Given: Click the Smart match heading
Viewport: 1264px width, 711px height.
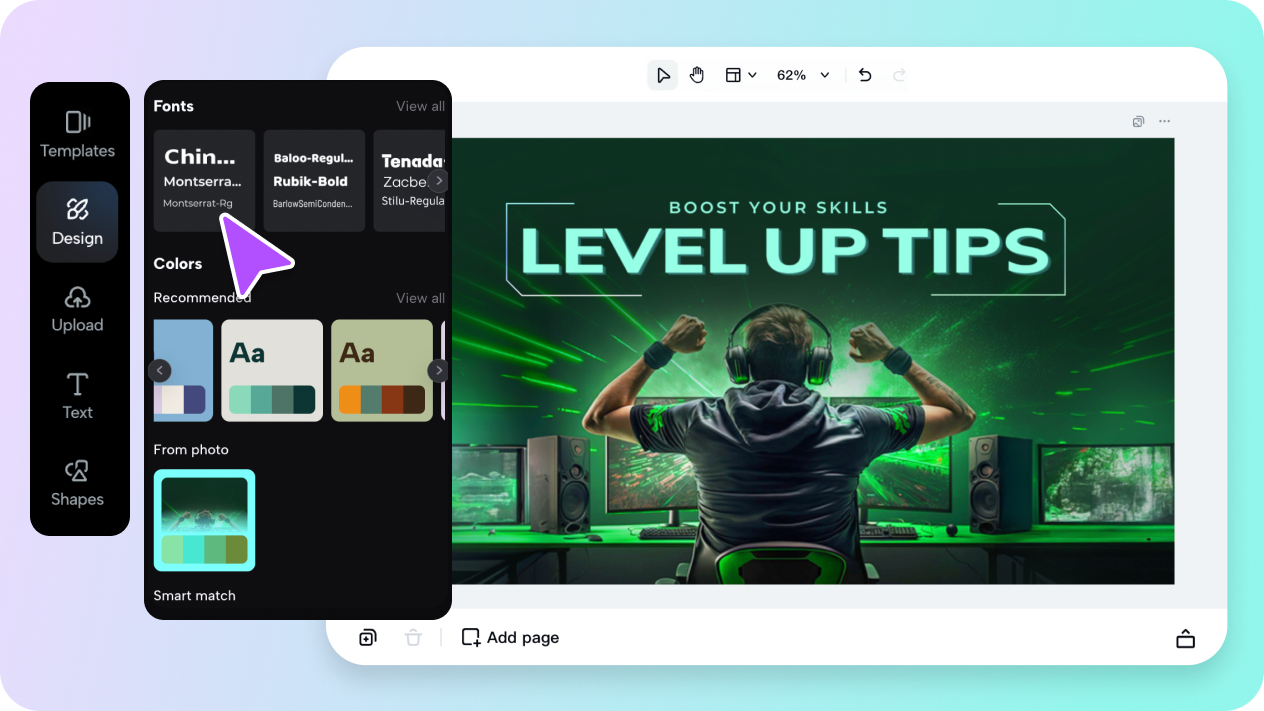Looking at the screenshot, I should [x=194, y=595].
